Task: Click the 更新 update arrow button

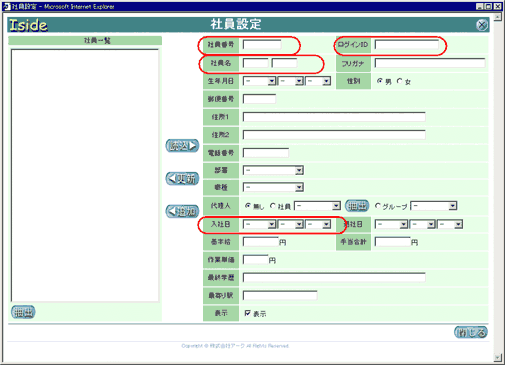Action: click(x=182, y=179)
